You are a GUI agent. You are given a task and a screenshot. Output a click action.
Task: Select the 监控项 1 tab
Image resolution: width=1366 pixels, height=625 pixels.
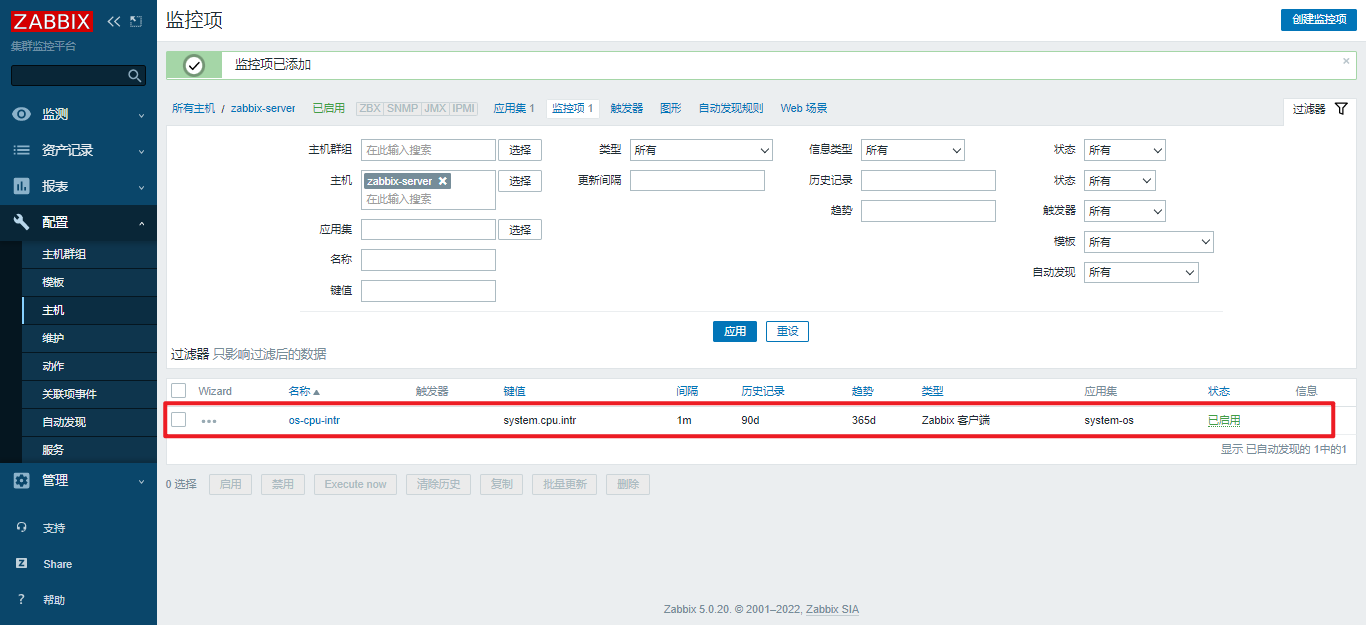point(573,108)
